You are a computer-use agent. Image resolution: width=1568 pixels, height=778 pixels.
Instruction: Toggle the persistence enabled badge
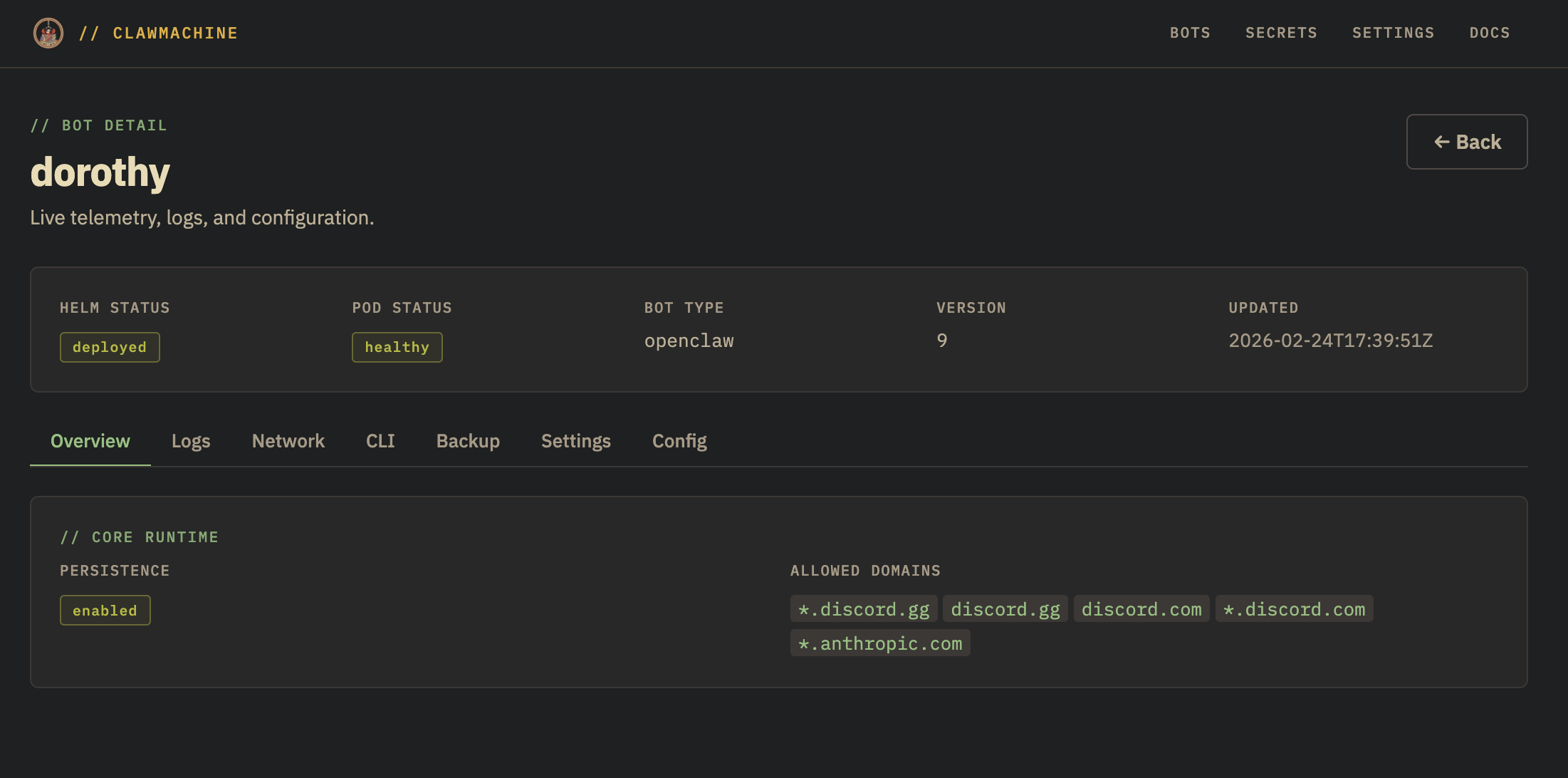[105, 610]
